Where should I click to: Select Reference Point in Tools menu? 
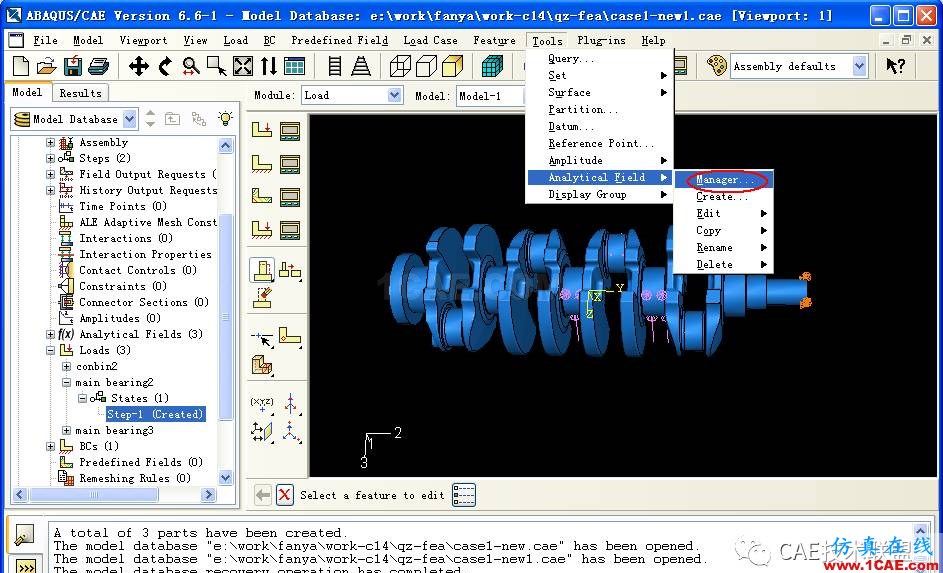[x=599, y=143]
